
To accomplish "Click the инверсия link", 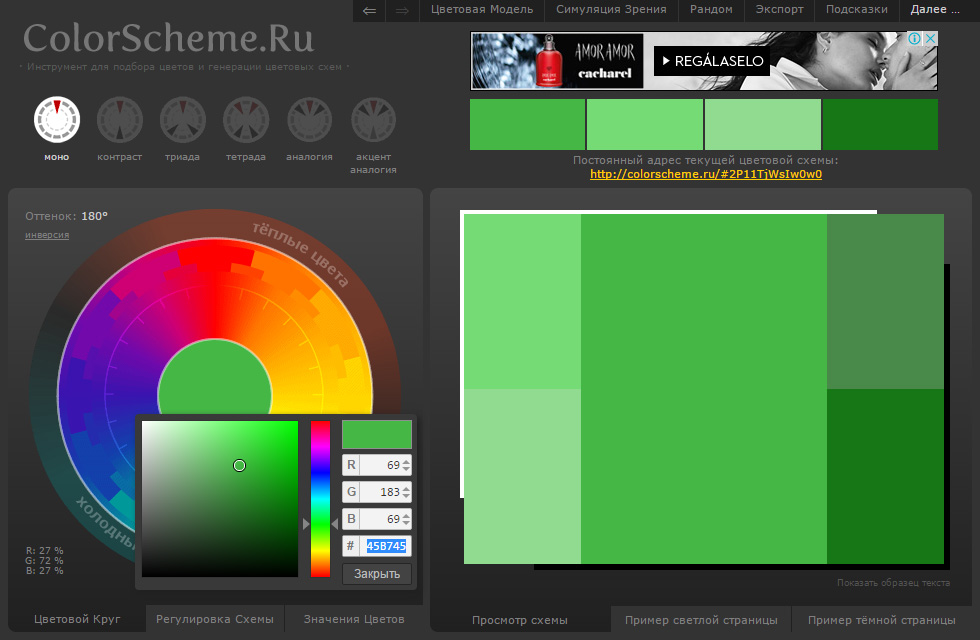I will pyautogui.click(x=47, y=235).
